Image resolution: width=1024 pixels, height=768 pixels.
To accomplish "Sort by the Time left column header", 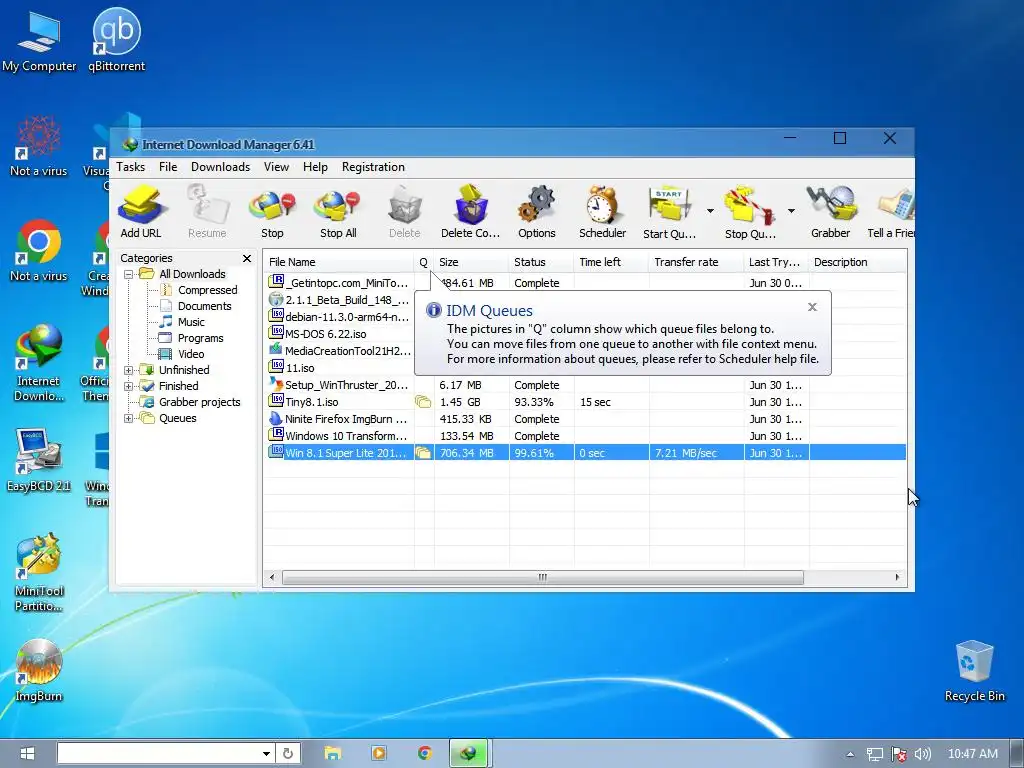I will [x=612, y=262].
